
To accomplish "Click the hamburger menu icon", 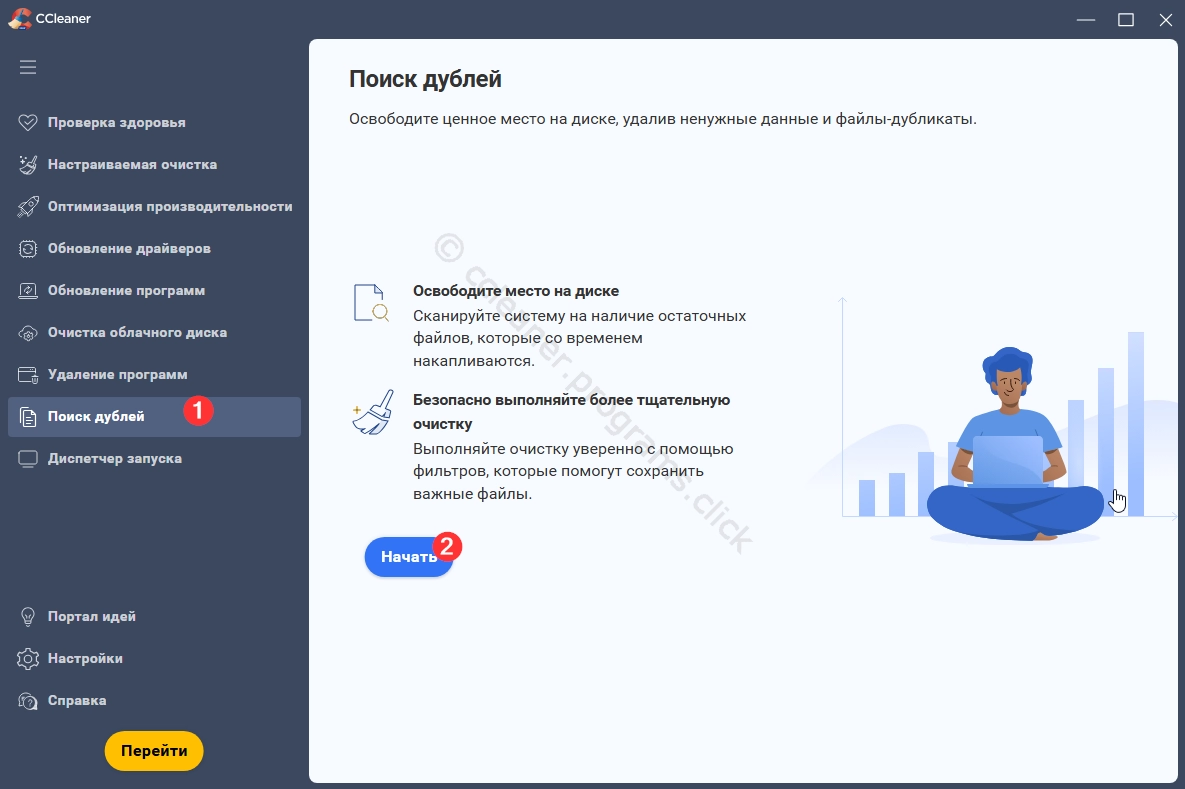I will pos(28,67).
